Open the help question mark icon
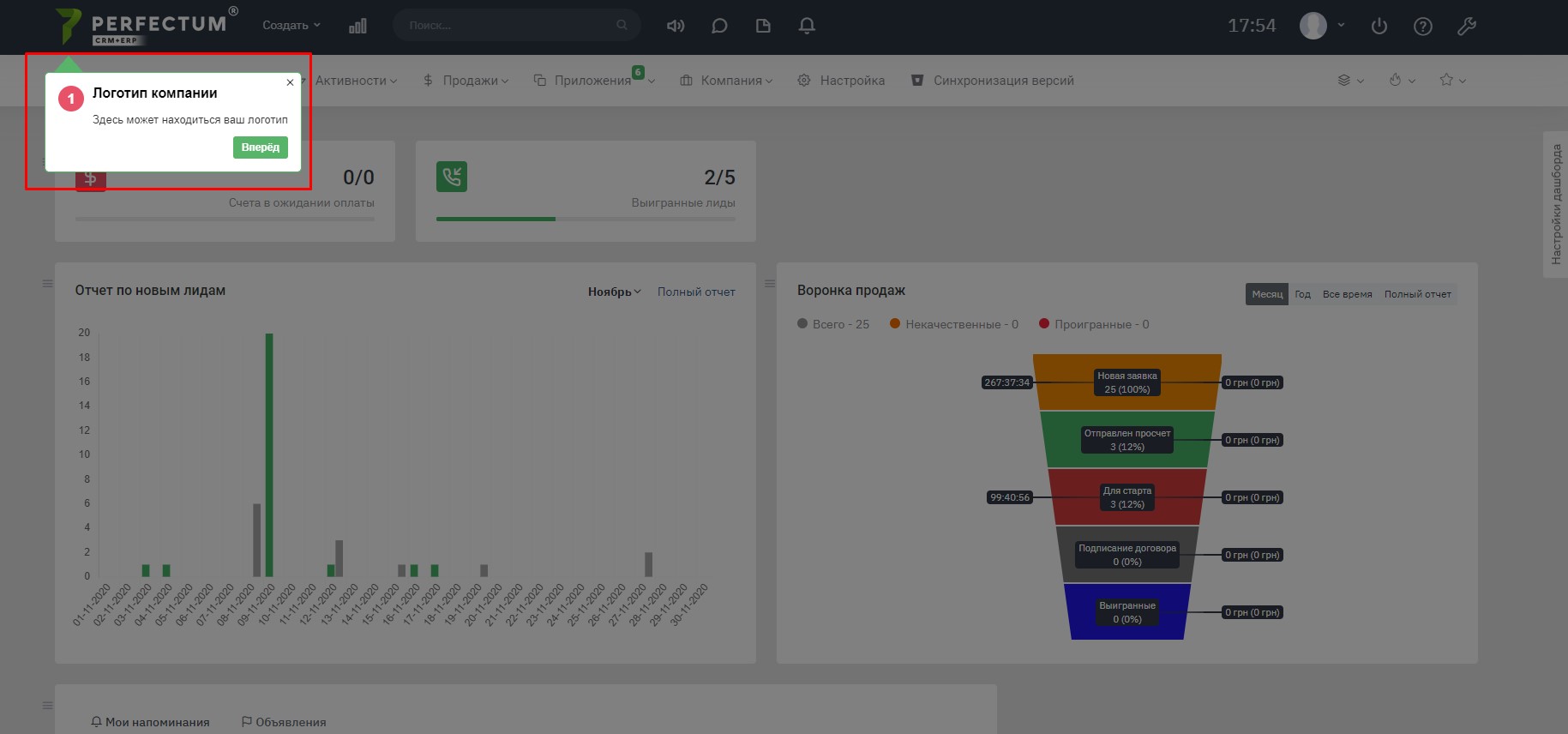The width and height of the screenshot is (1568, 734). (1422, 26)
